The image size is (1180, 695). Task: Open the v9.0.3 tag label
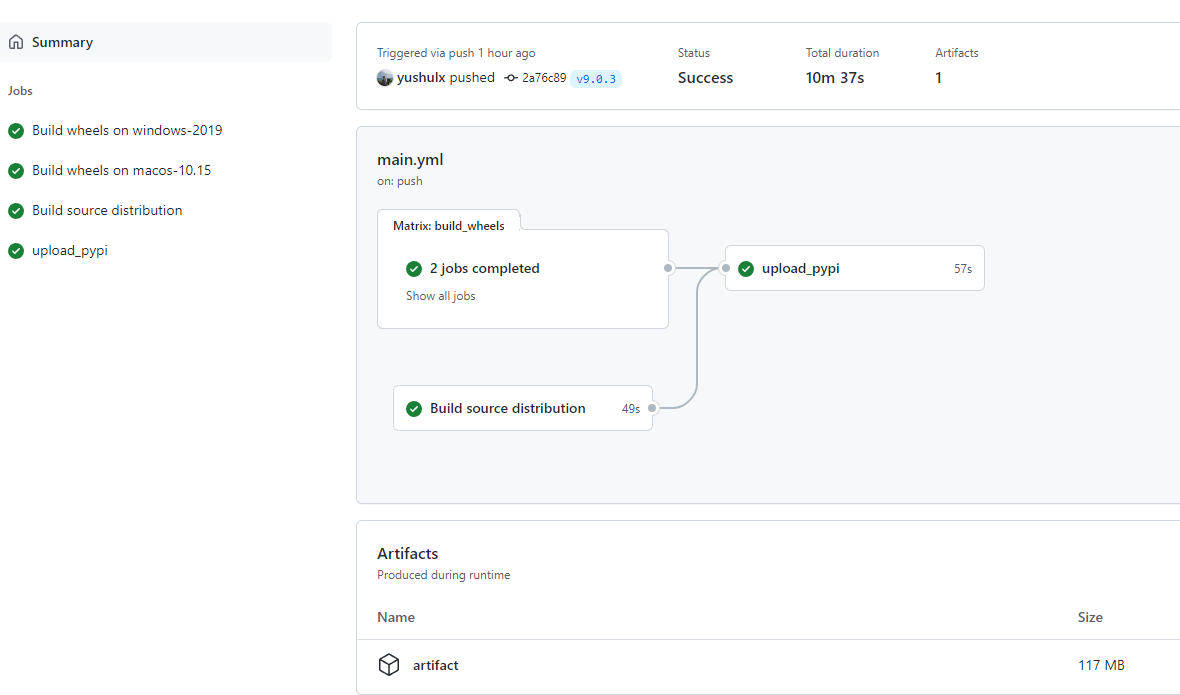coord(596,78)
